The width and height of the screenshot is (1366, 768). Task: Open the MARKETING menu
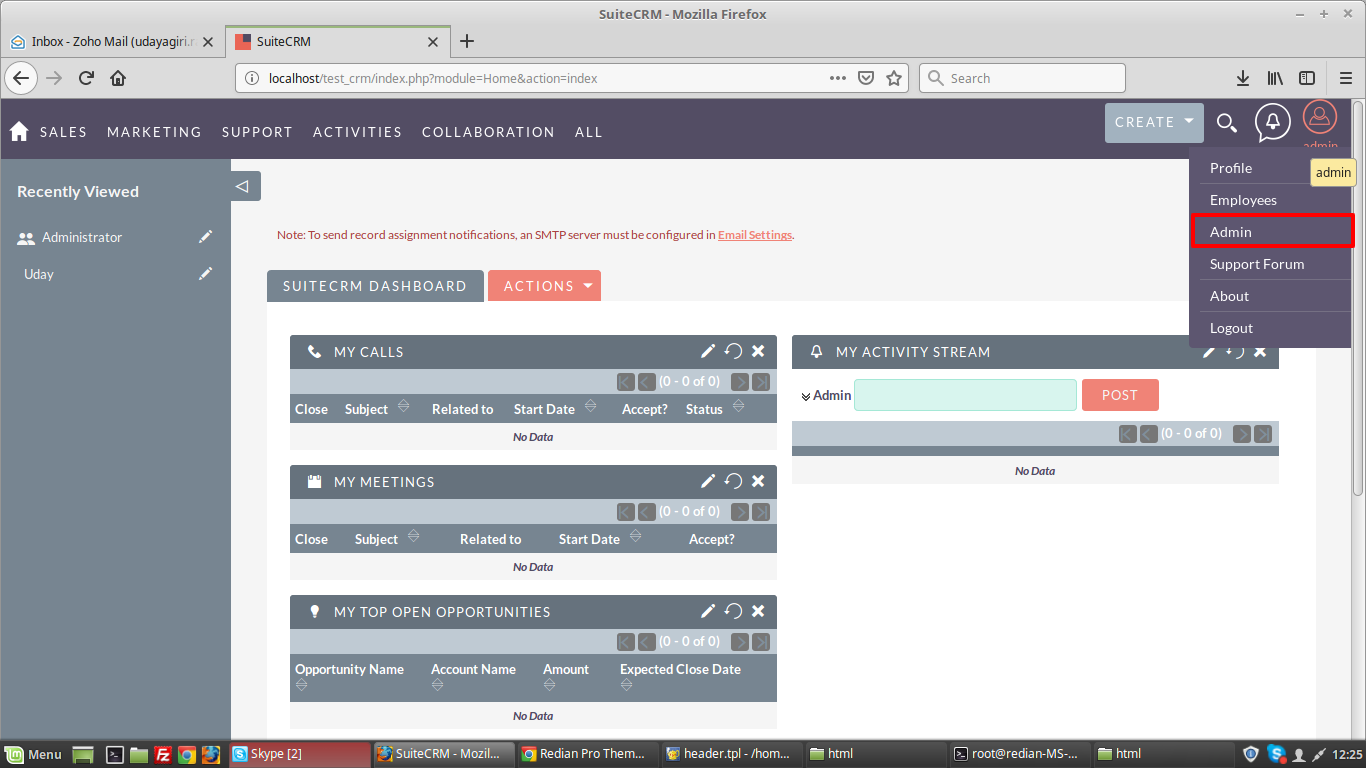coord(154,132)
